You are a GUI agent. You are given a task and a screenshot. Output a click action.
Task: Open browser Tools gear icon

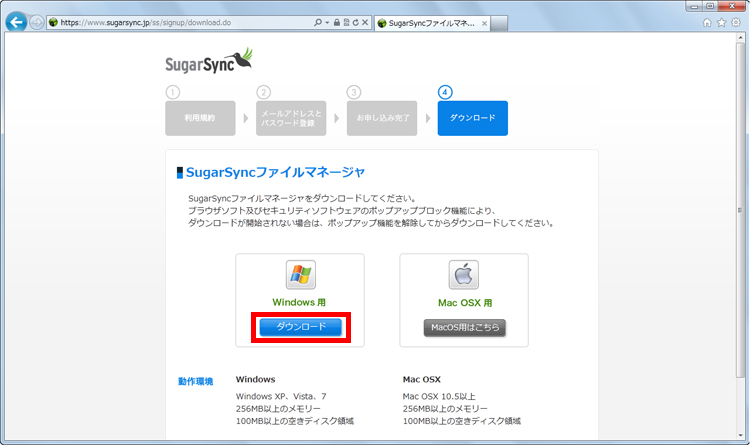coord(736,22)
